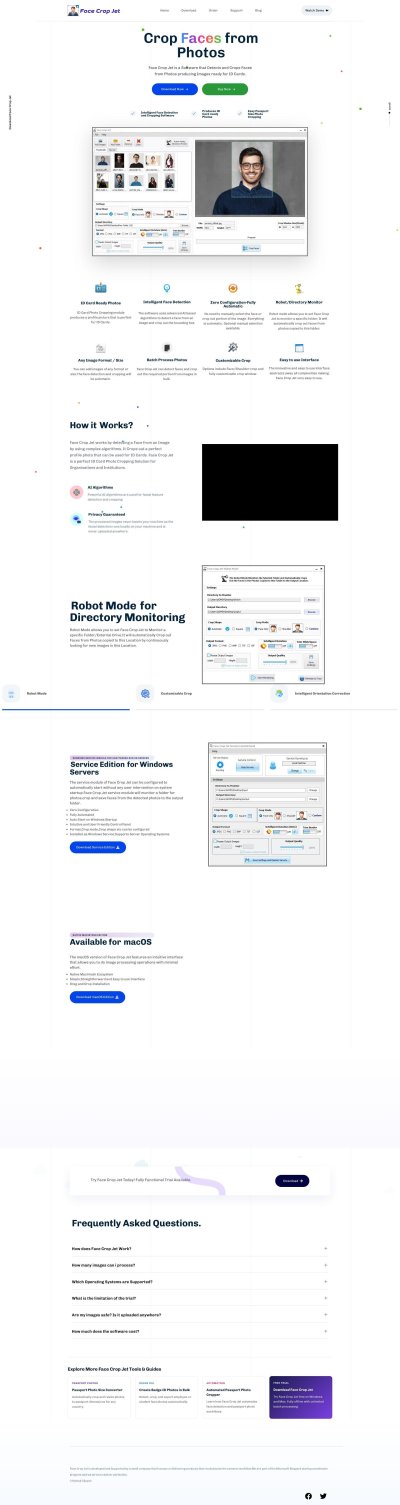Image resolution: width=400 pixels, height=1505 pixels.
Task: Open the Support menu item in the navigation
Action: pos(235,9)
